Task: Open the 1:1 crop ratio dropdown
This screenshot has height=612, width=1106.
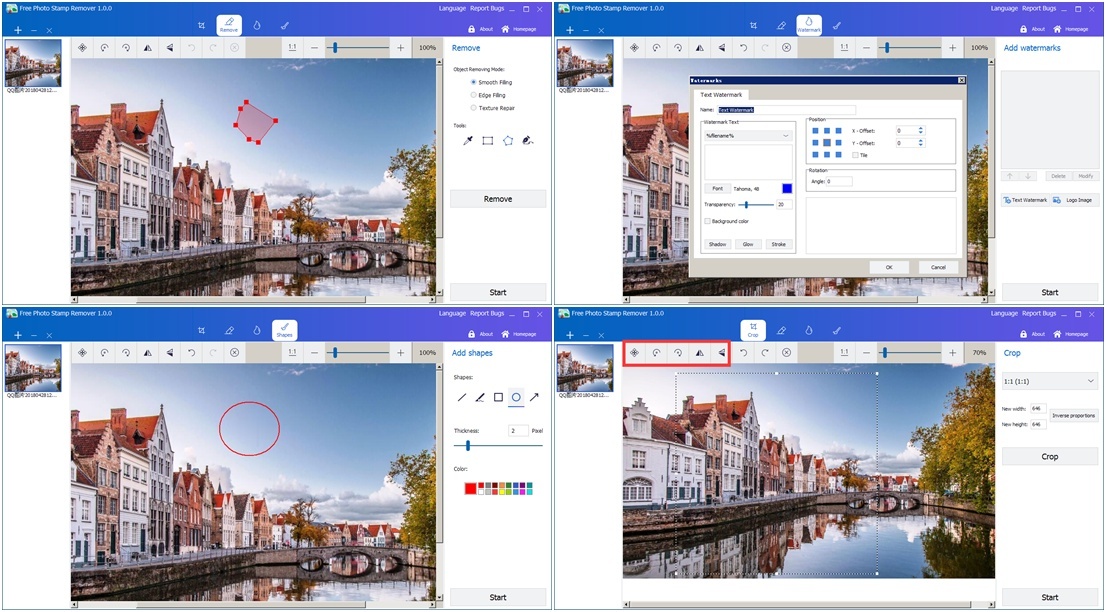Action: (1049, 381)
